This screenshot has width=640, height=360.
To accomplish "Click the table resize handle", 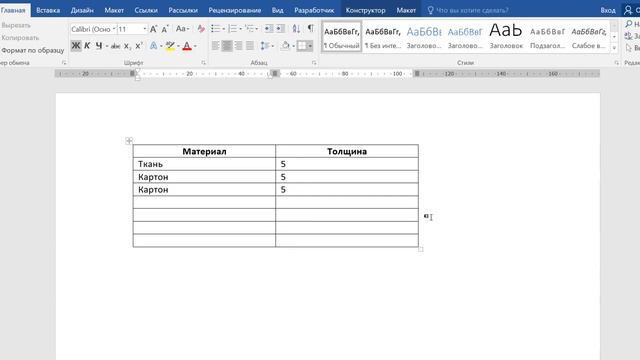I will coord(421,249).
